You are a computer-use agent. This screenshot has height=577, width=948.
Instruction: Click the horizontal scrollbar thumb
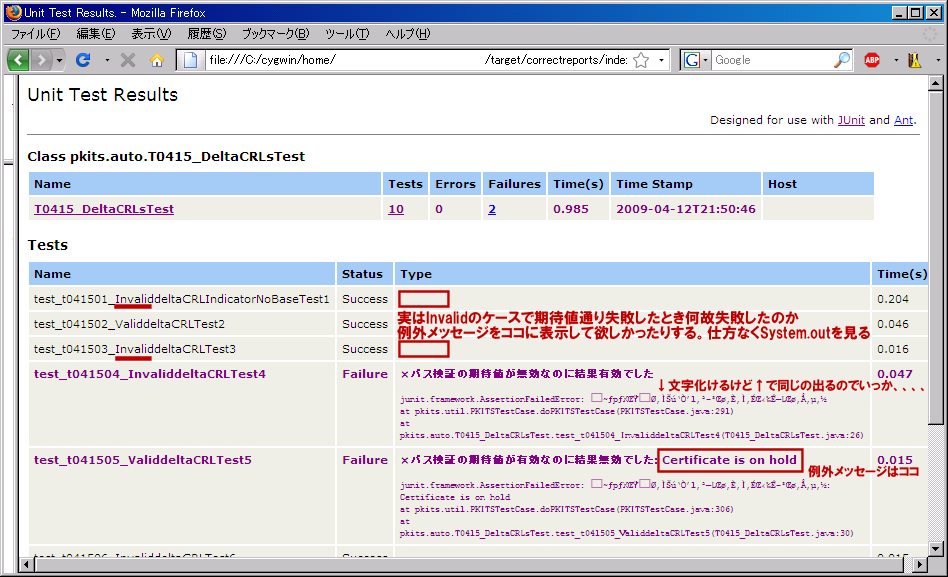pos(469,565)
